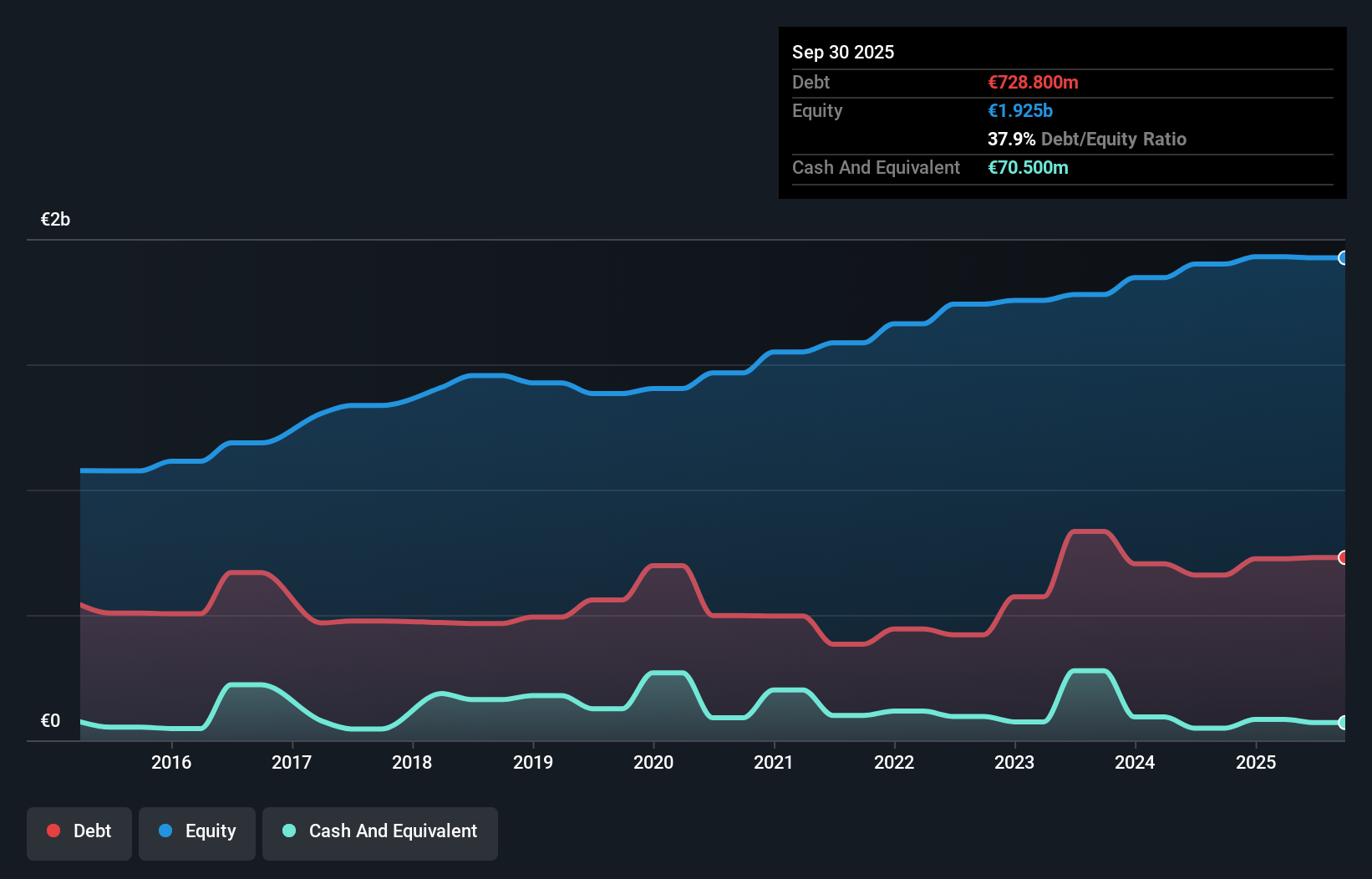The height and width of the screenshot is (879, 1372).
Task: Select the Cash endpoint marker on chart
Action: [x=1343, y=723]
